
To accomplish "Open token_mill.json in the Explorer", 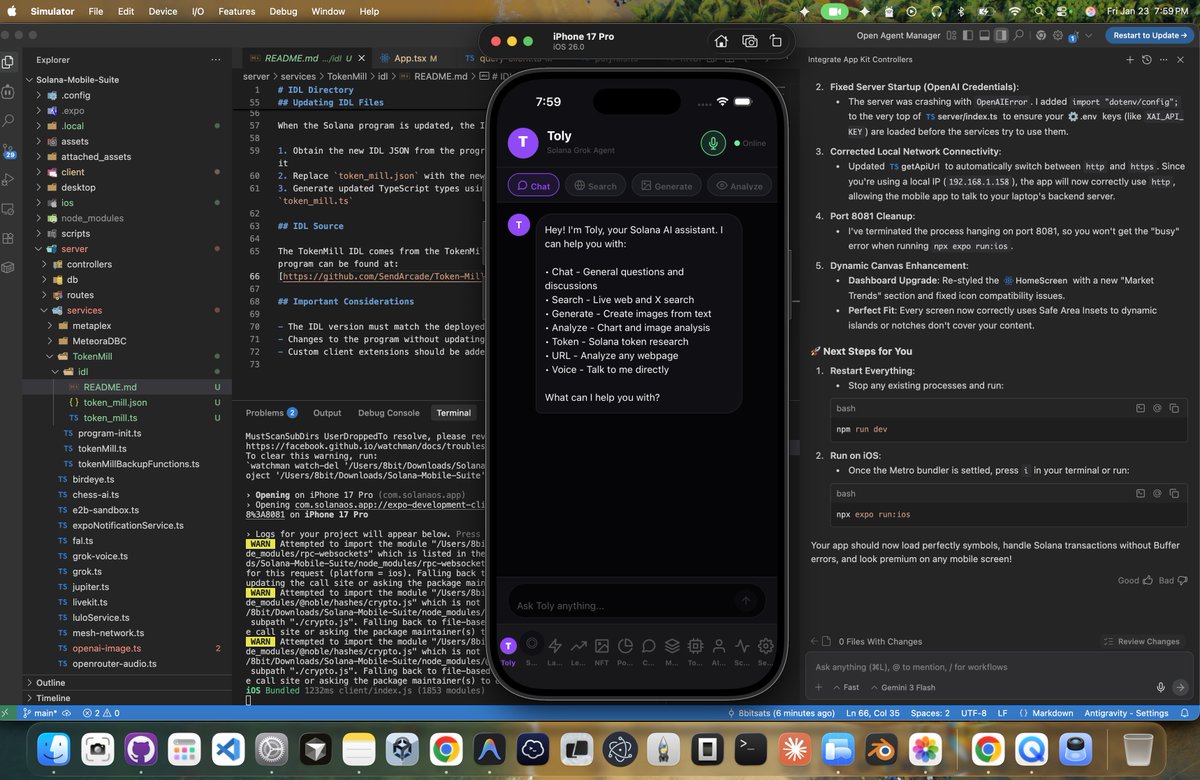I will pos(115,402).
